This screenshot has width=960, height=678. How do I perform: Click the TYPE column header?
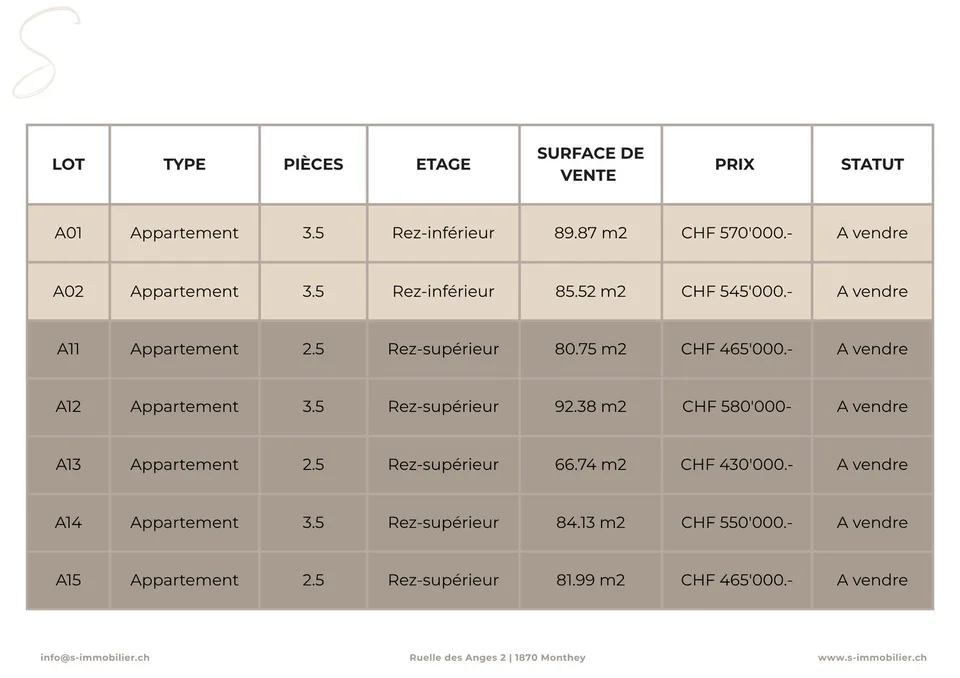point(184,164)
